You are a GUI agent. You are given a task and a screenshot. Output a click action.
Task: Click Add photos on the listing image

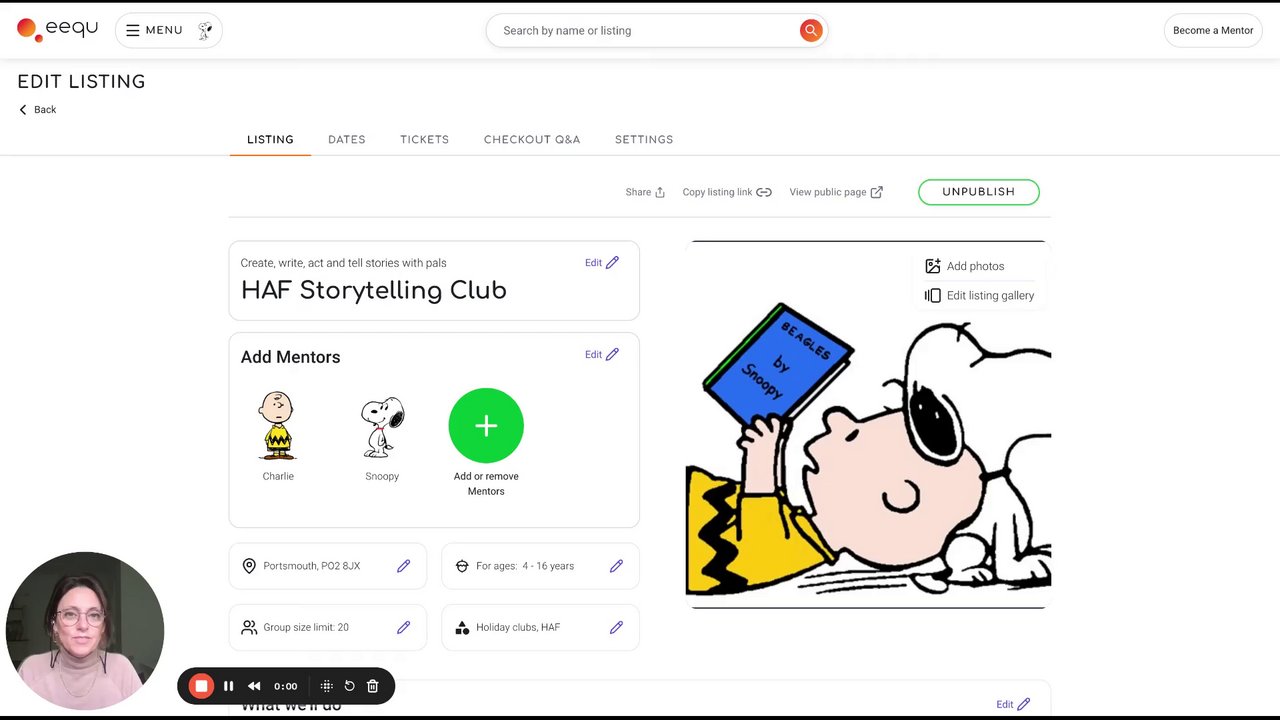coord(965,266)
